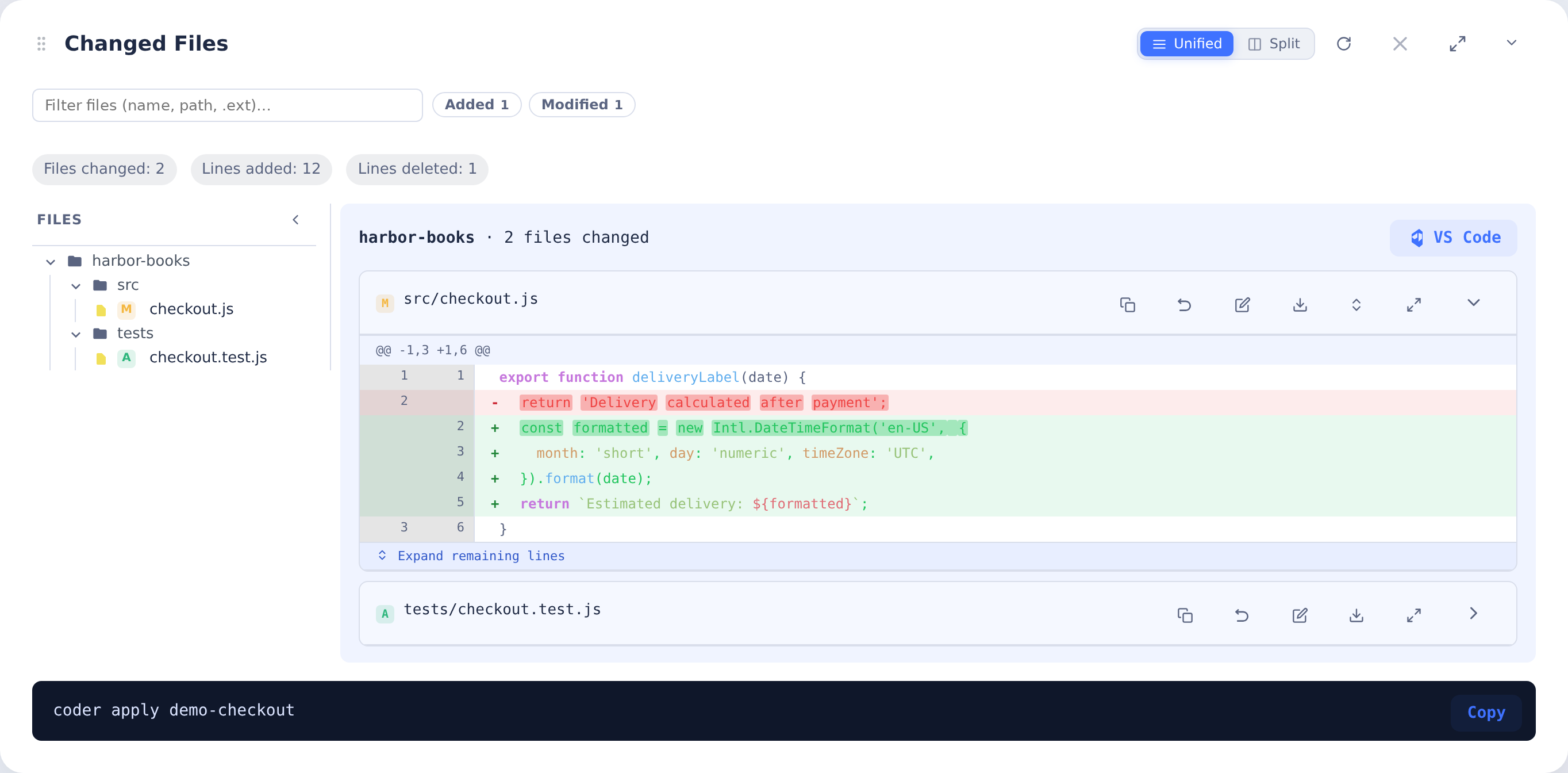1568x773 pixels.
Task: Copy tests/checkout.test.js contents
Action: (1185, 615)
